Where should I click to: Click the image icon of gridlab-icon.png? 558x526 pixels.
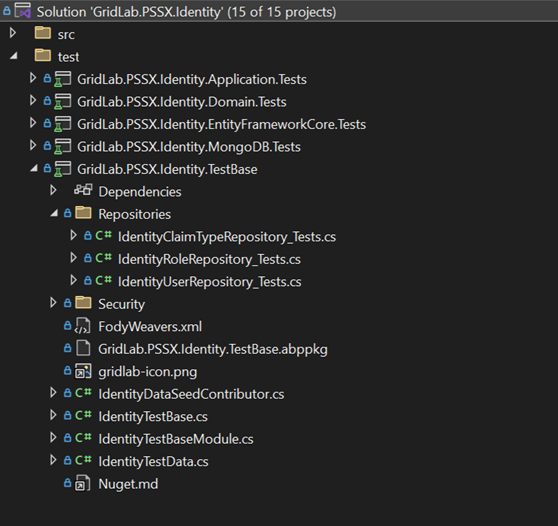tap(83, 371)
